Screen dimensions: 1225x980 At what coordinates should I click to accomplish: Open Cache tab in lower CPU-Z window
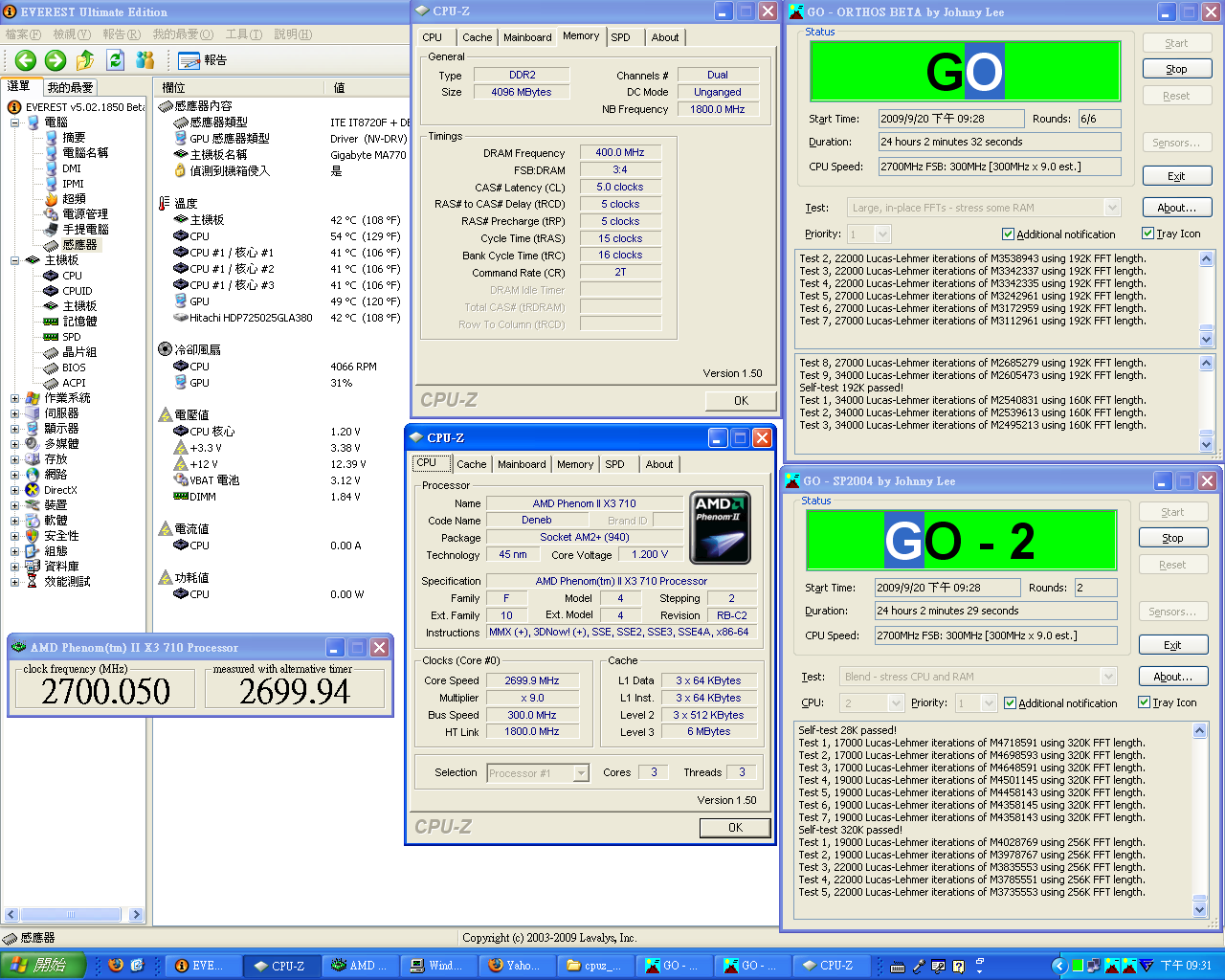click(x=471, y=464)
